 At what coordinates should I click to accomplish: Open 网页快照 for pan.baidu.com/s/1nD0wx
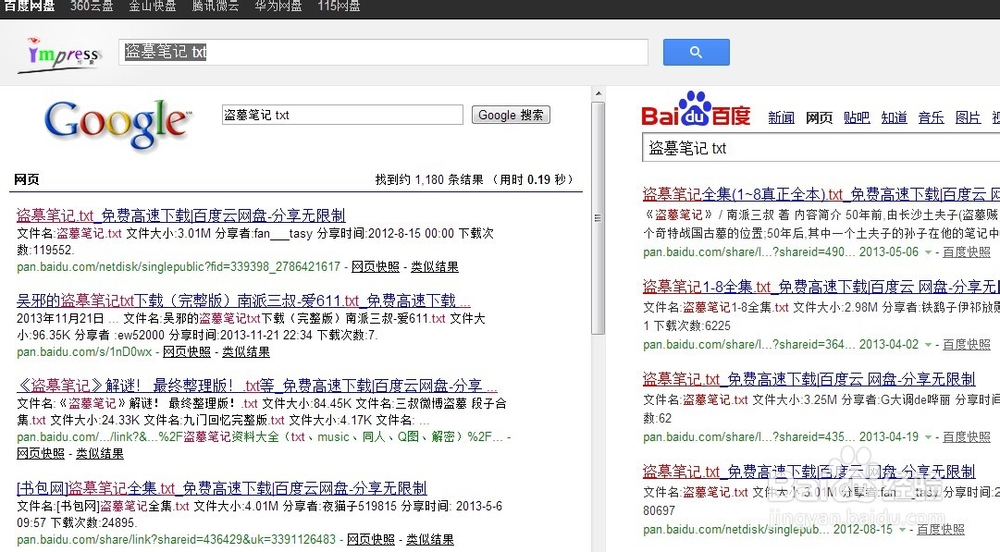click(187, 352)
